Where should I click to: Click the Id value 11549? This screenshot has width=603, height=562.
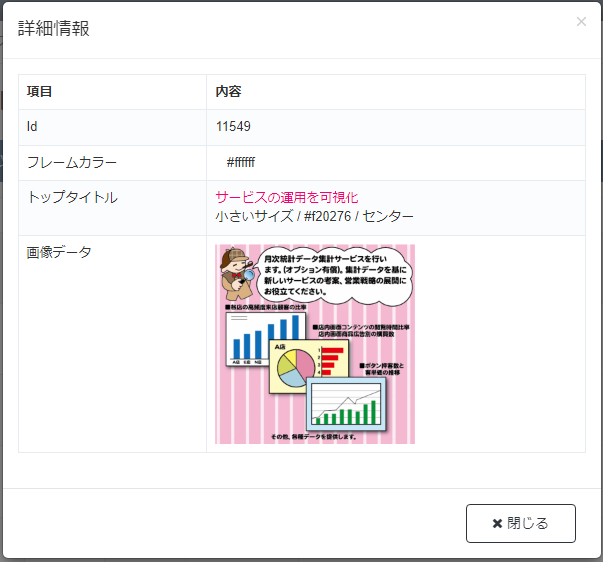click(x=233, y=127)
